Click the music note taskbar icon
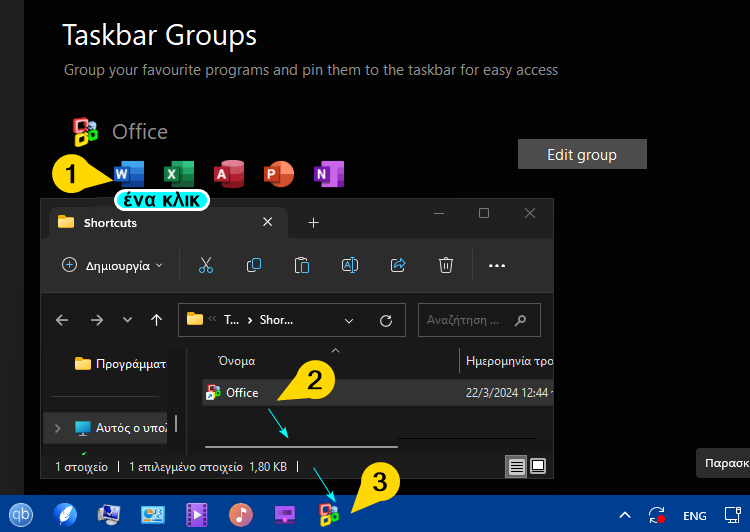Image resolution: width=750 pixels, height=532 pixels. tap(241, 515)
